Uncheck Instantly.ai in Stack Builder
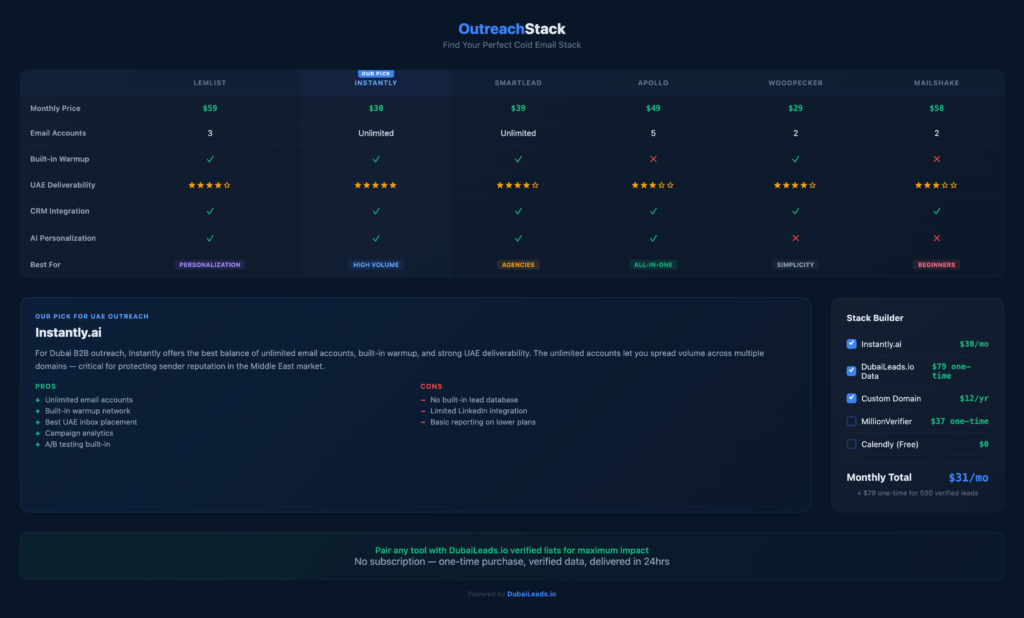1024x618 pixels. pos(852,343)
